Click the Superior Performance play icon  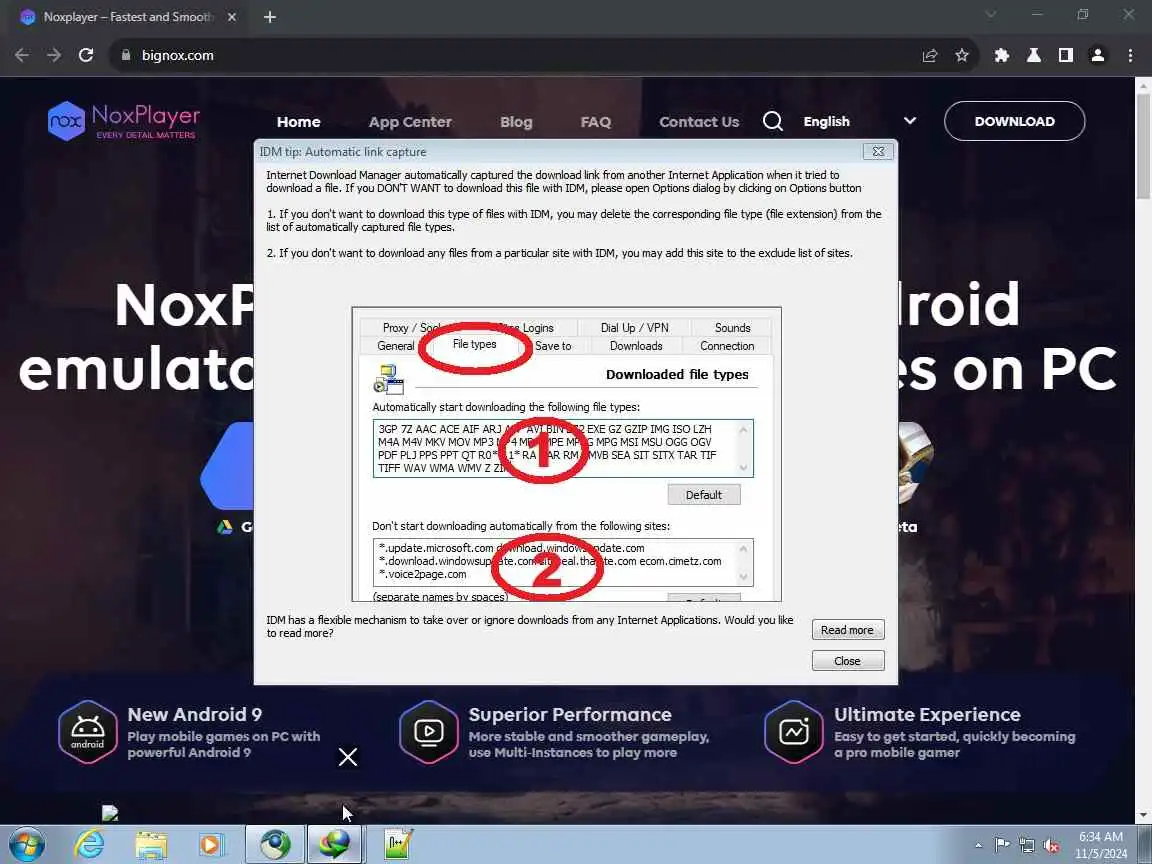pyautogui.click(x=429, y=732)
